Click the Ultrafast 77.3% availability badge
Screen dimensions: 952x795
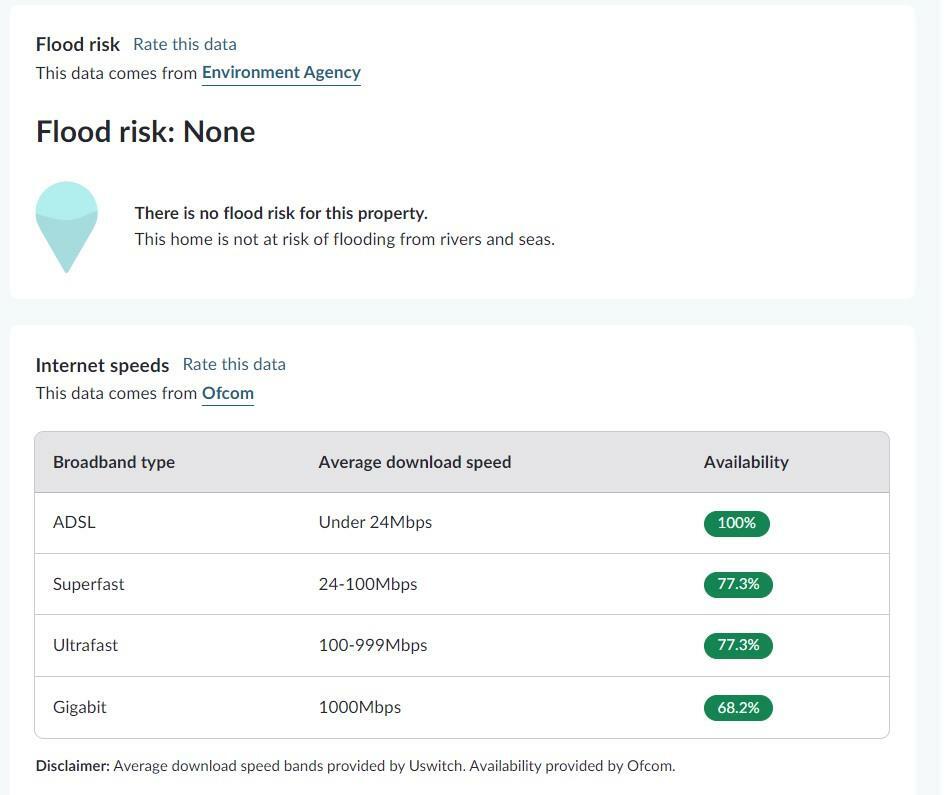tap(738, 645)
